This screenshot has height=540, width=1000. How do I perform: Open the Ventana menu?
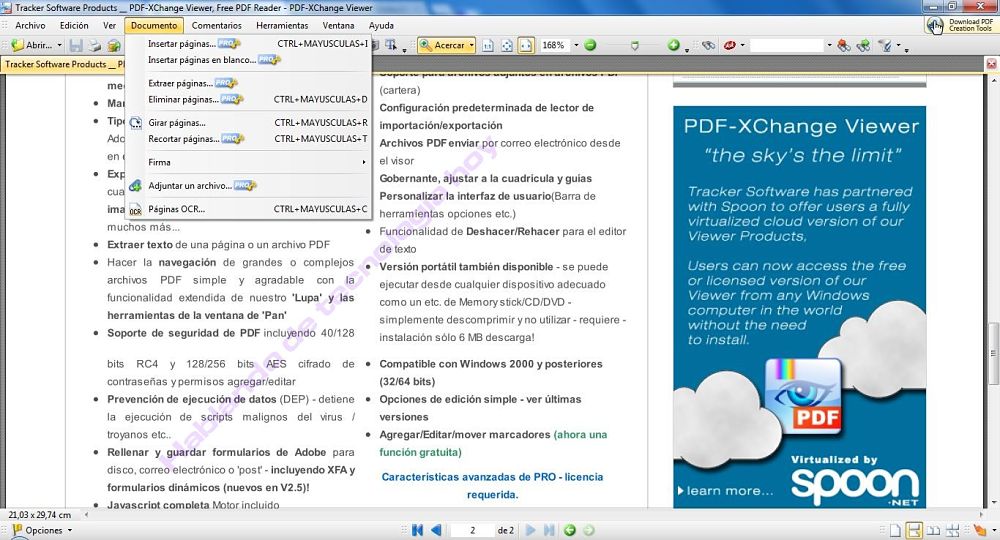[338, 26]
